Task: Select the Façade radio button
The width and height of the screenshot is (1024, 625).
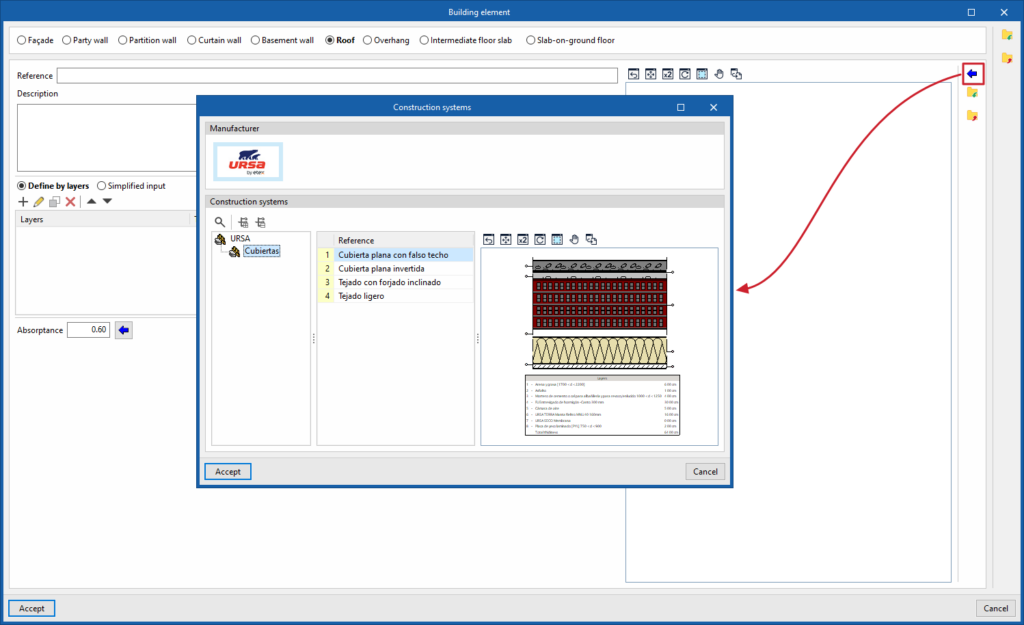Action: (x=22, y=40)
